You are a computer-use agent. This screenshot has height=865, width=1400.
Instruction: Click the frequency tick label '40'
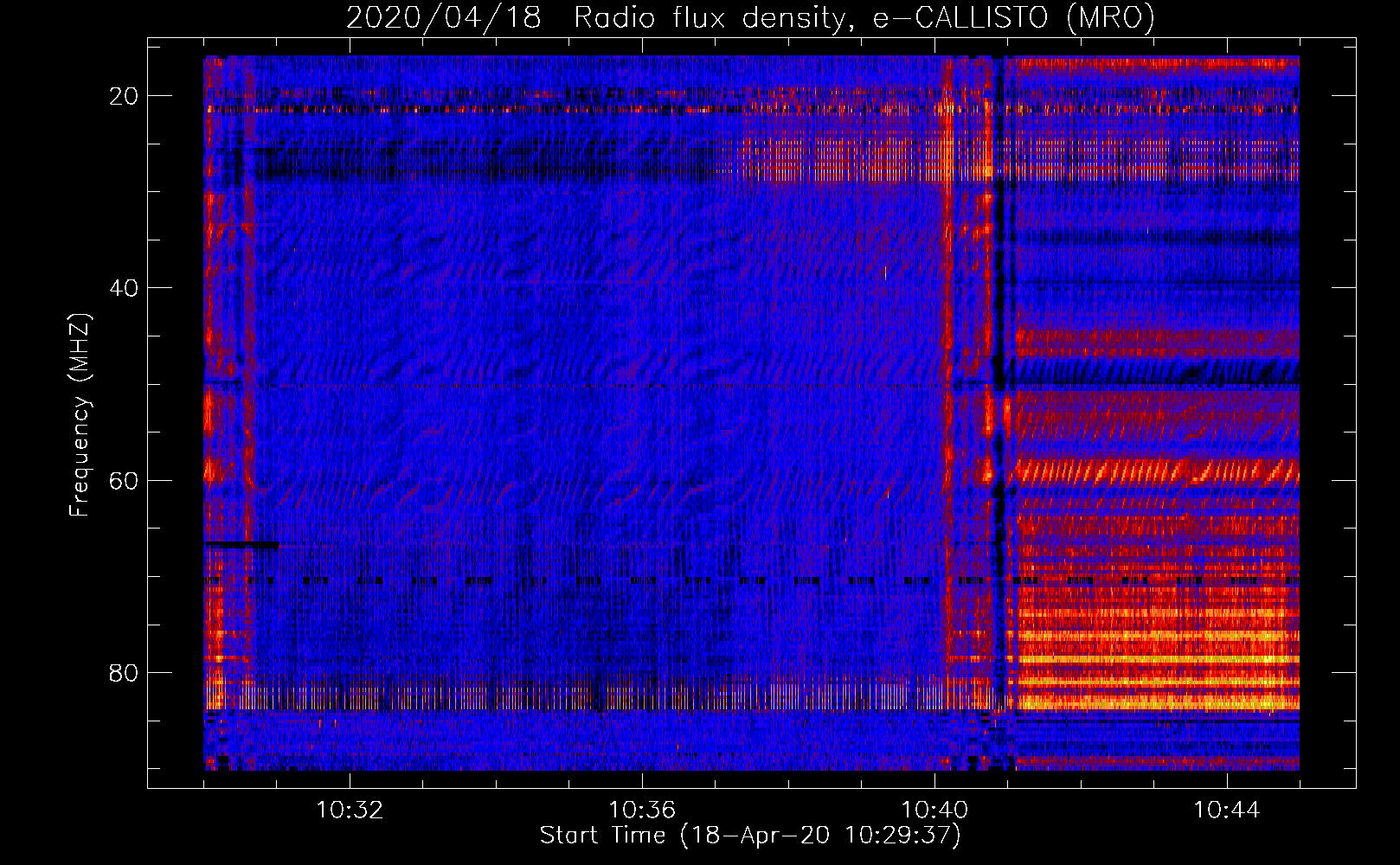pos(124,288)
